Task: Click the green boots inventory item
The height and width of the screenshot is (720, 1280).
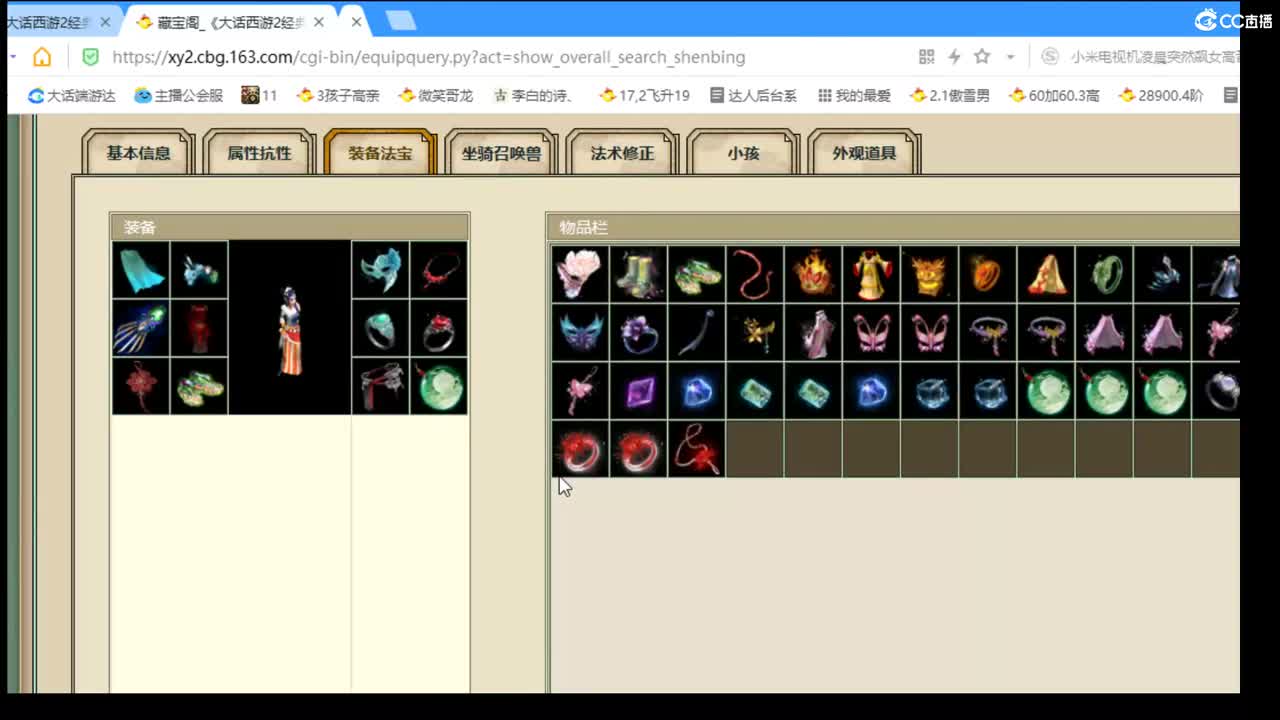Action: click(638, 273)
